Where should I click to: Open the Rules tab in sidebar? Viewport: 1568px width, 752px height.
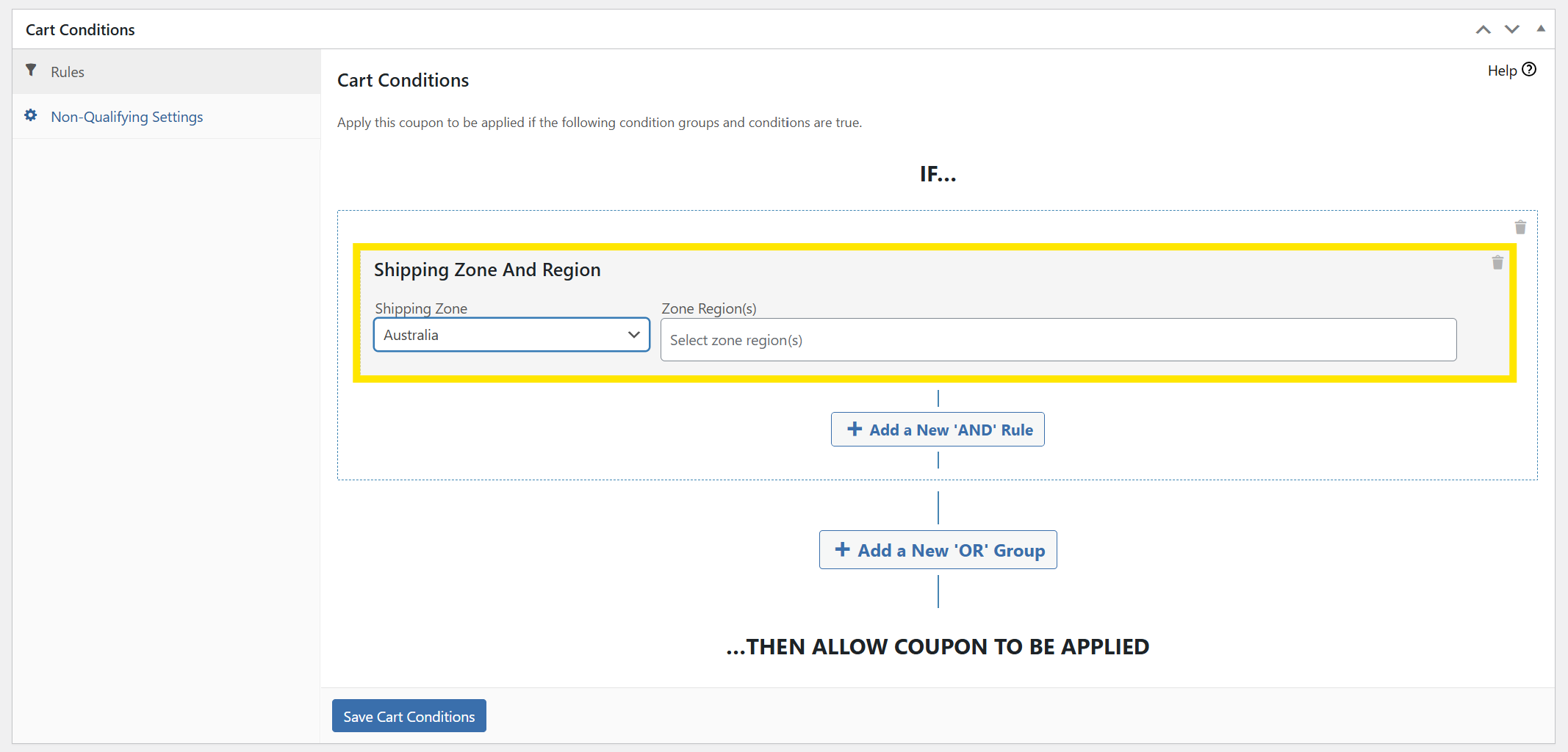[x=166, y=72]
